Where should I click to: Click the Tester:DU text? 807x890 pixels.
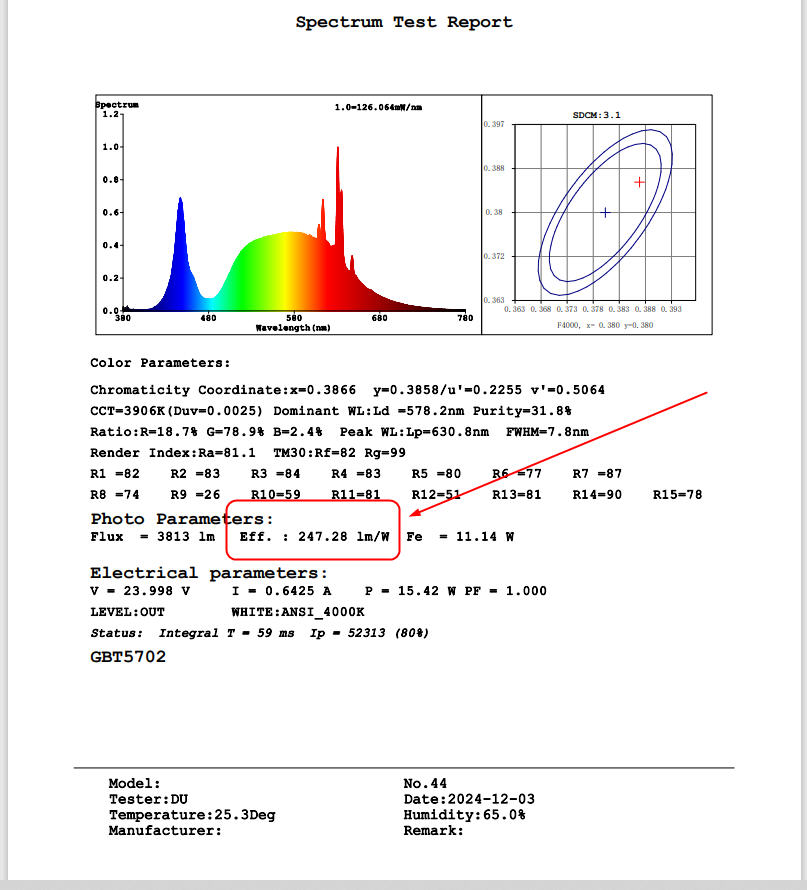coord(148,800)
